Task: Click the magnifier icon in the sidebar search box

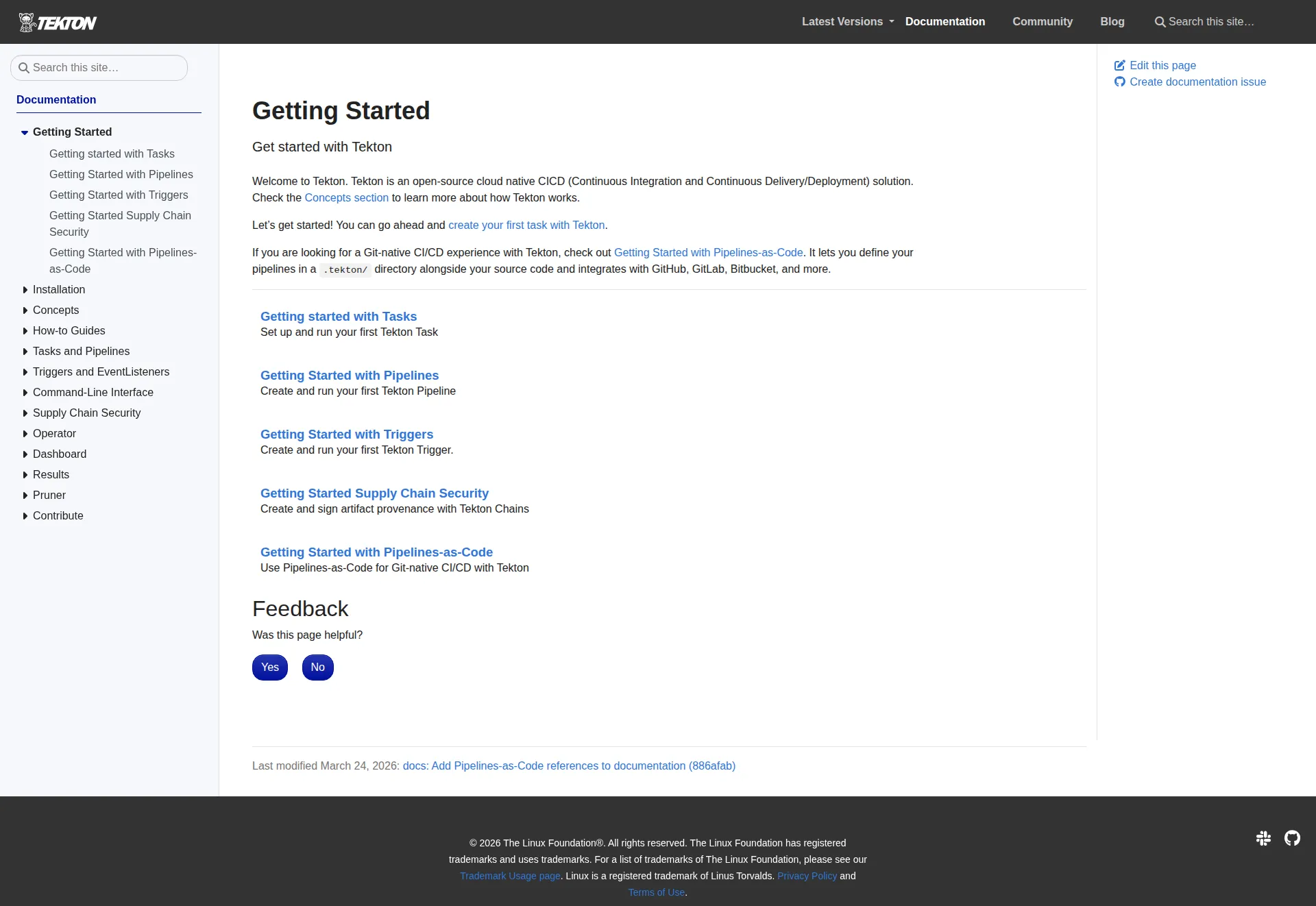Action: pyautogui.click(x=23, y=67)
